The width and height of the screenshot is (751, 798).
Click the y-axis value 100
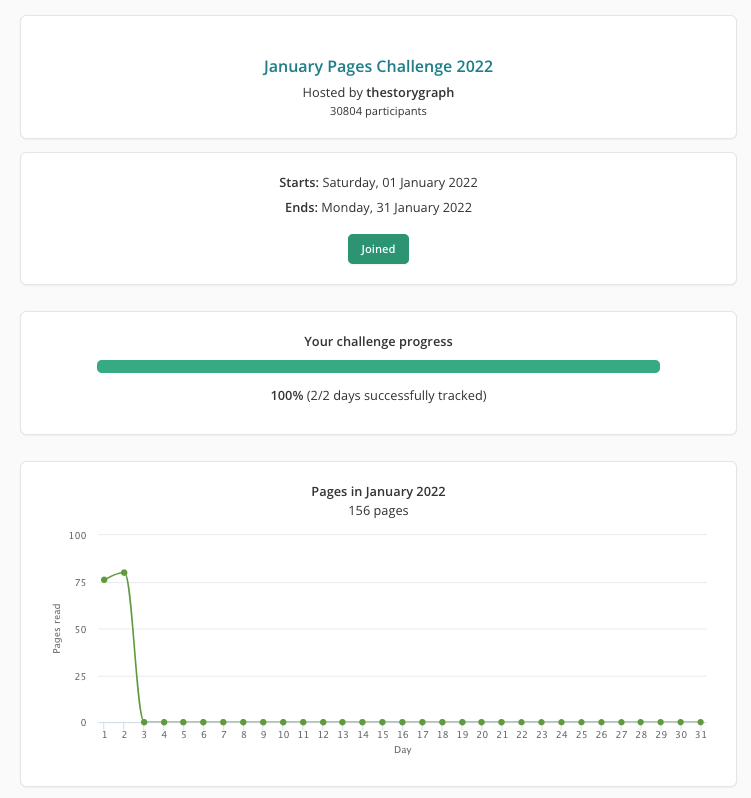[77, 535]
